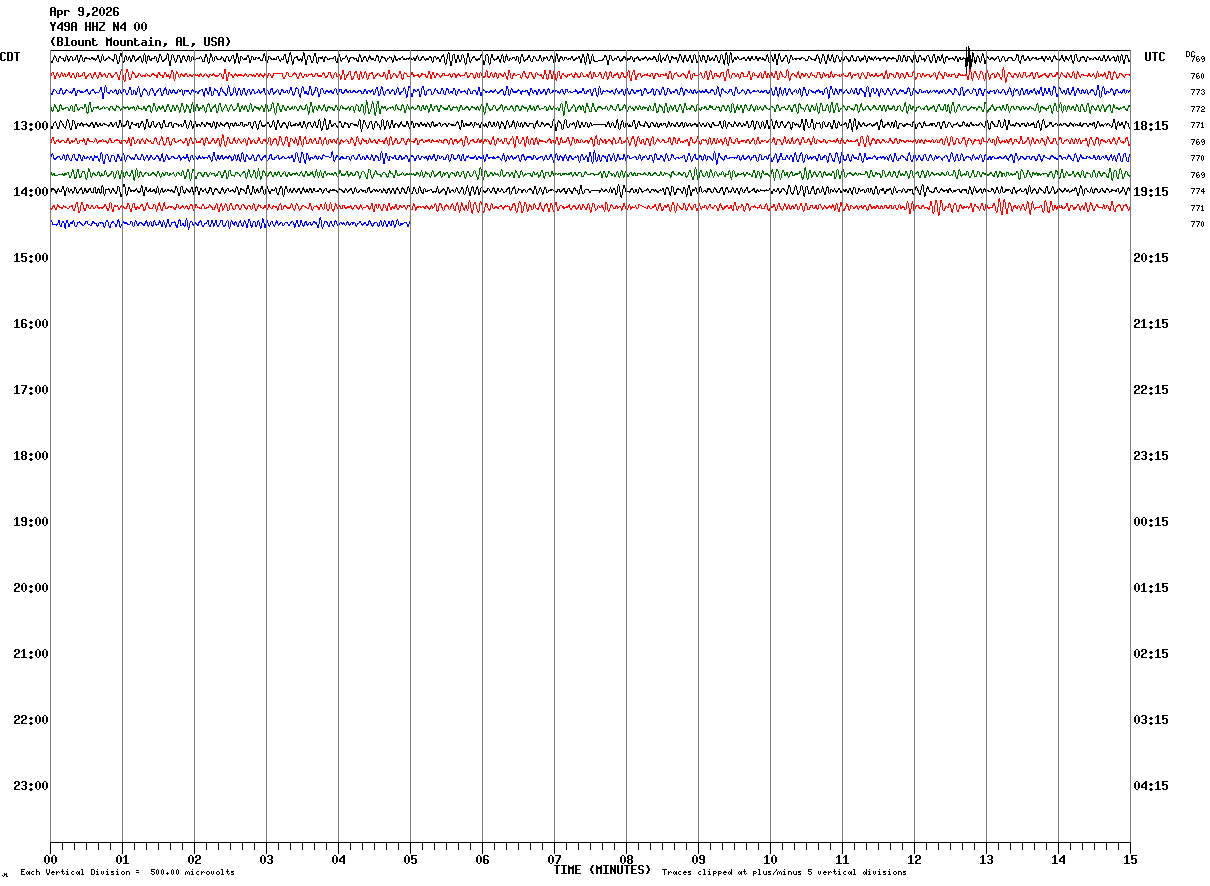Viewport: 1210px width, 886px height.
Task: Click minute tick label 00 on axis
Action: (x=50, y=860)
